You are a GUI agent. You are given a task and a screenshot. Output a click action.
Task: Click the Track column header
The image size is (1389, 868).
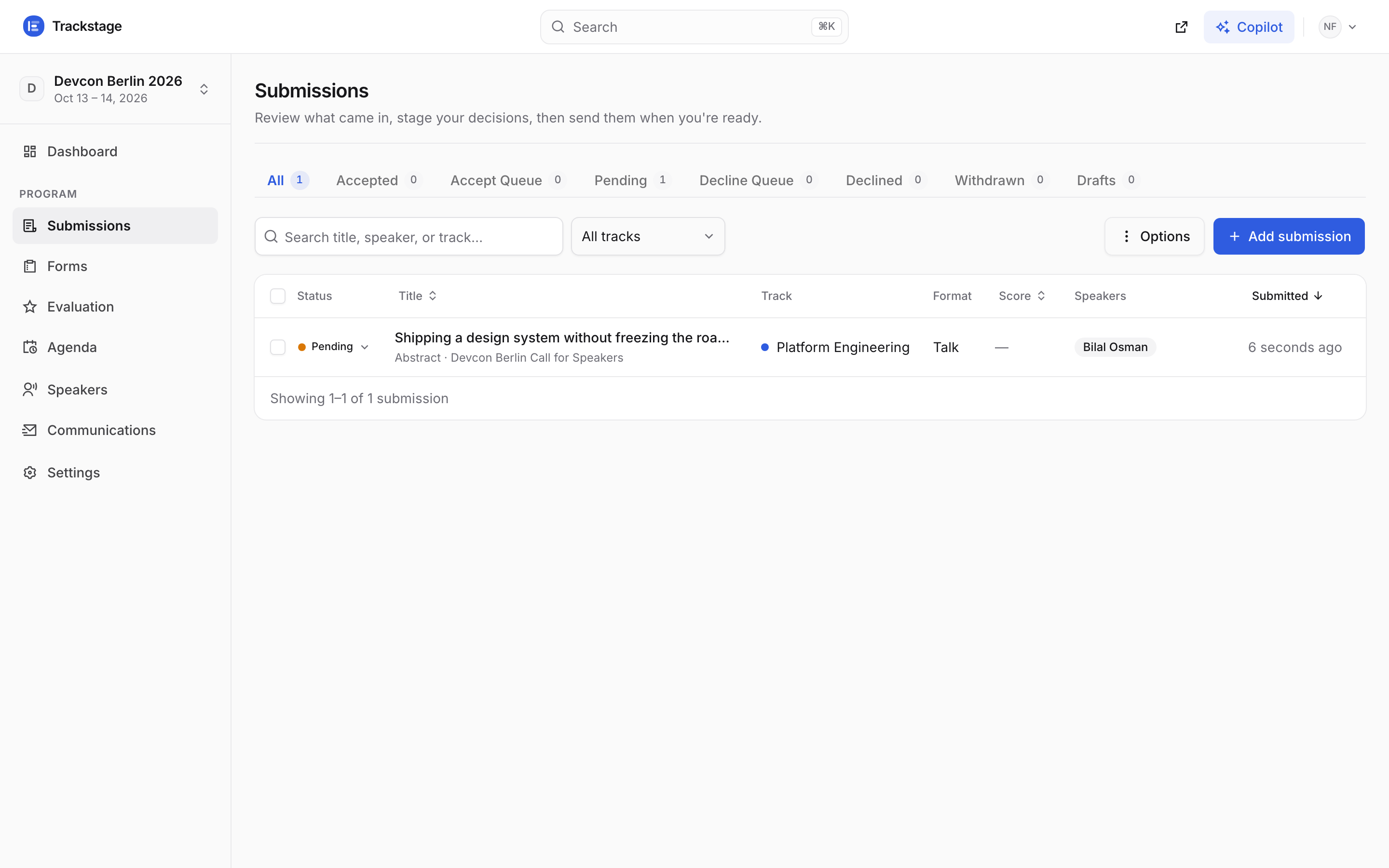[x=776, y=296]
